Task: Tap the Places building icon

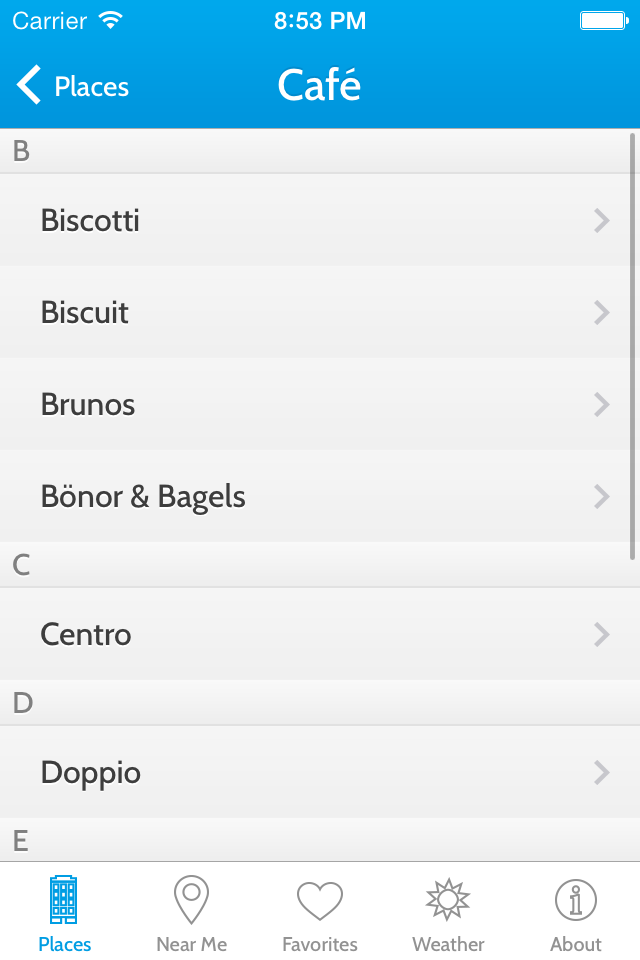Action: (x=64, y=899)
